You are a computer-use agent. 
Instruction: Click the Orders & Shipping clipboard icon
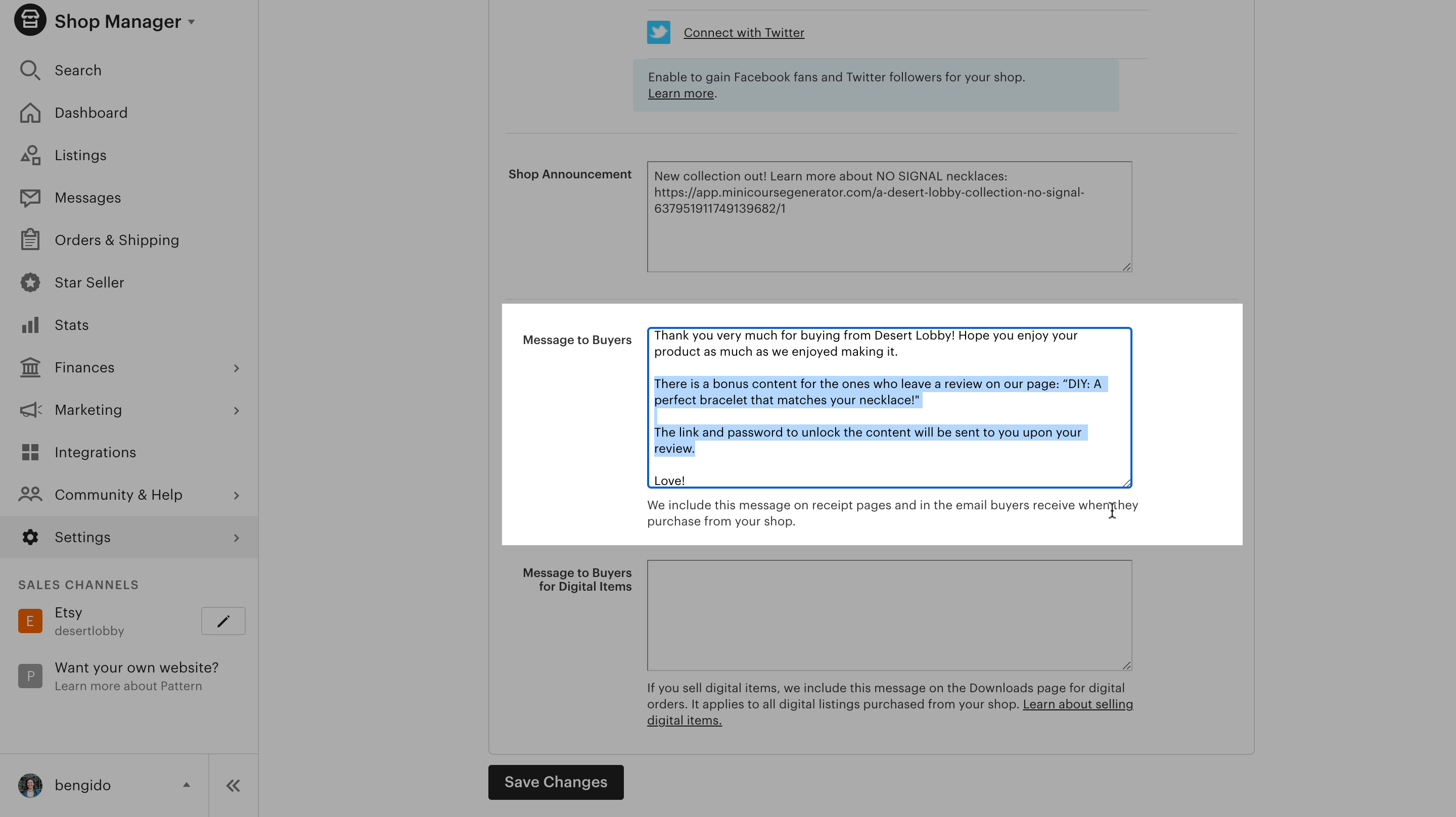click(30, 240)
